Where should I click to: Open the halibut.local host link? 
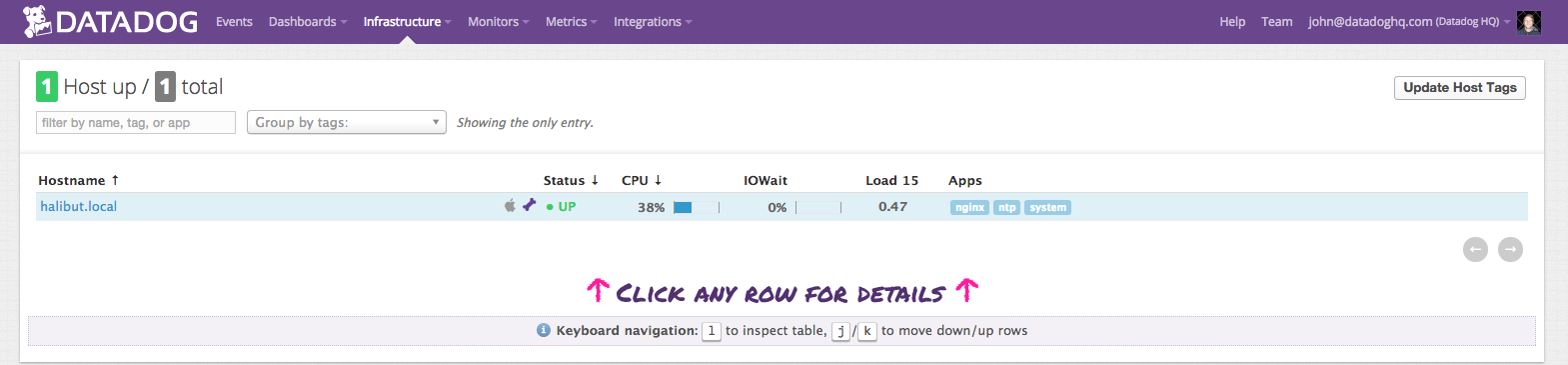pyautogui.click(x=79, y=207)
